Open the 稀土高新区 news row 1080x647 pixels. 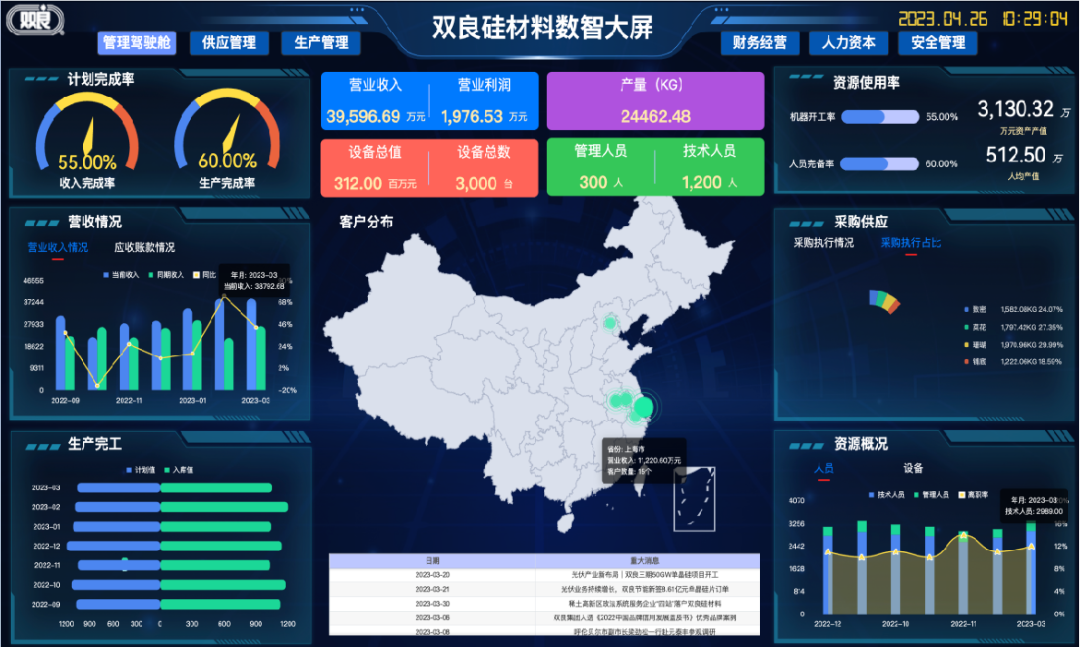544,604
